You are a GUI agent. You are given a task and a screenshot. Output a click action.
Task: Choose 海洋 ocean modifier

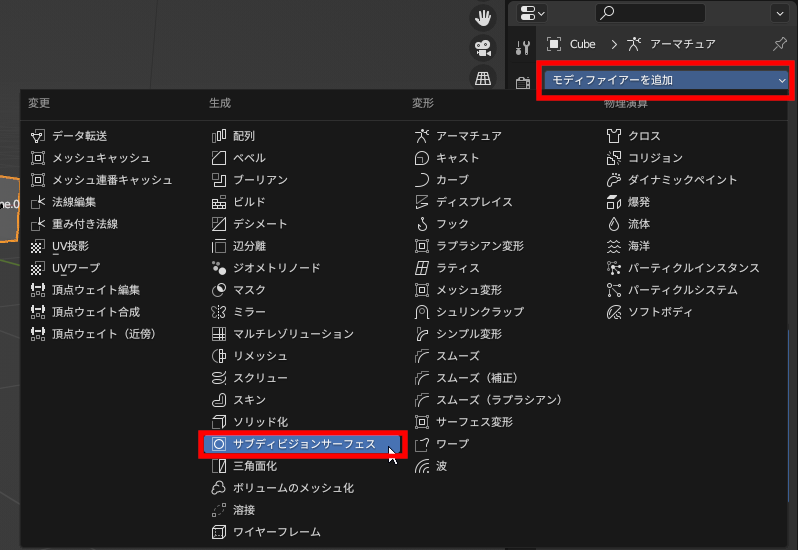628,246
